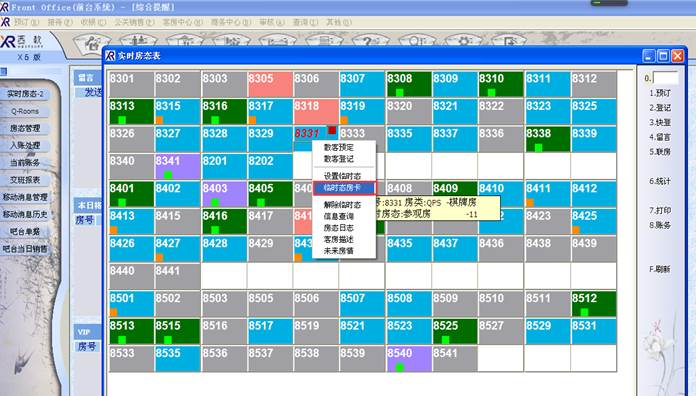
Task: Click the 2.登记 shortcut on the right
Action: tap(660, 107)
